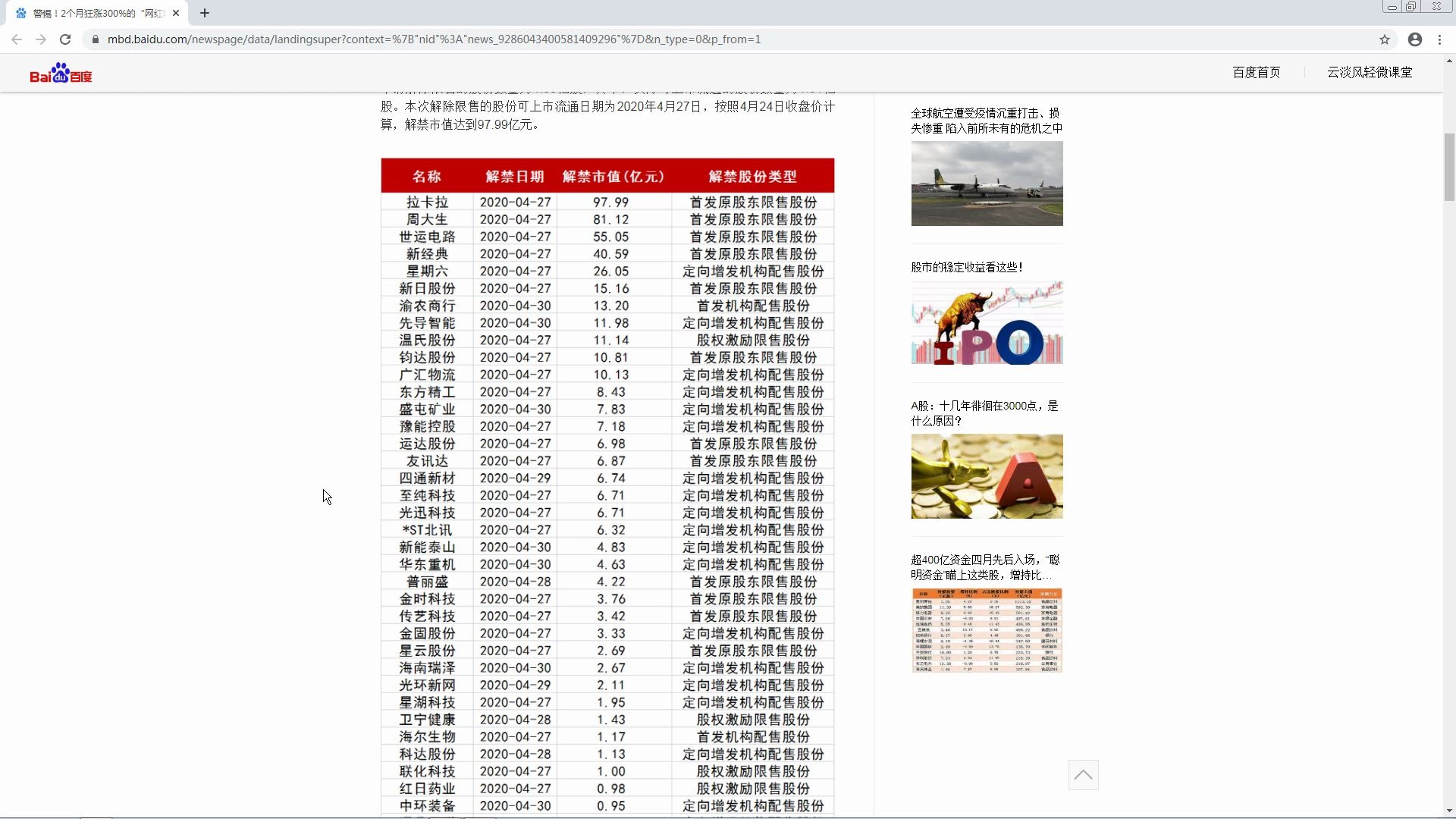Click the 拉卡拉 name cell
1456x819 pixels.
[427, 202]
